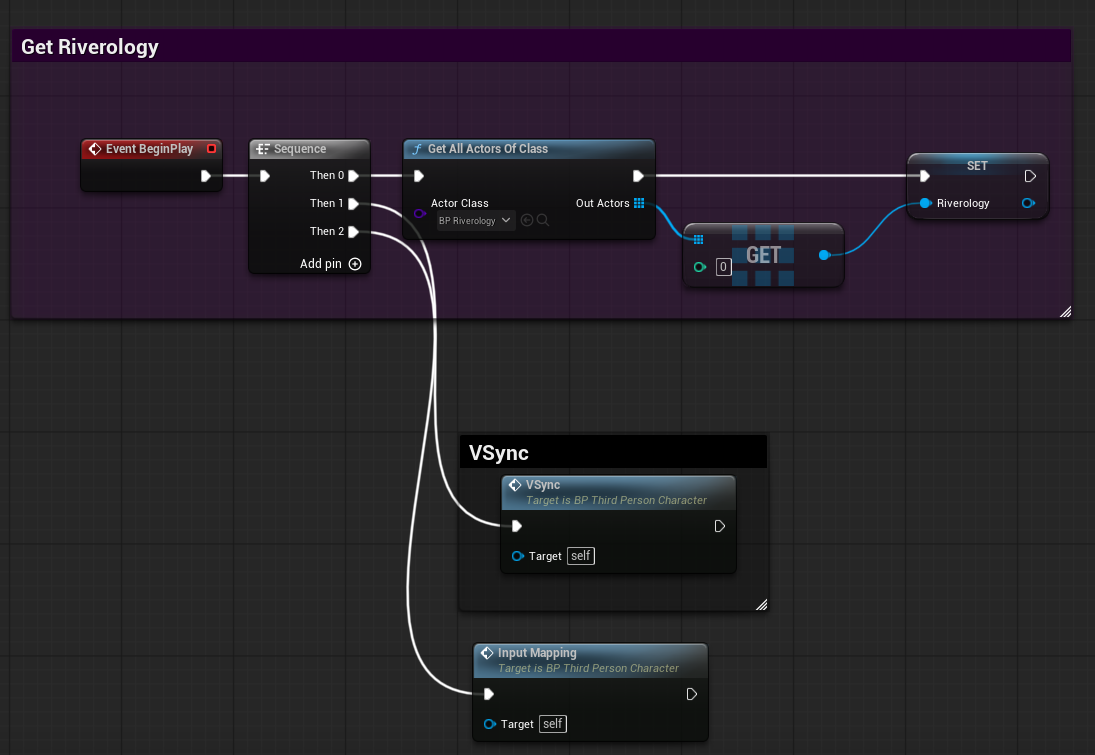The width and height of the screenshot is (1095, 755).
Task: Click the array input grid pin on GET node
Action: tap(697, 239)
